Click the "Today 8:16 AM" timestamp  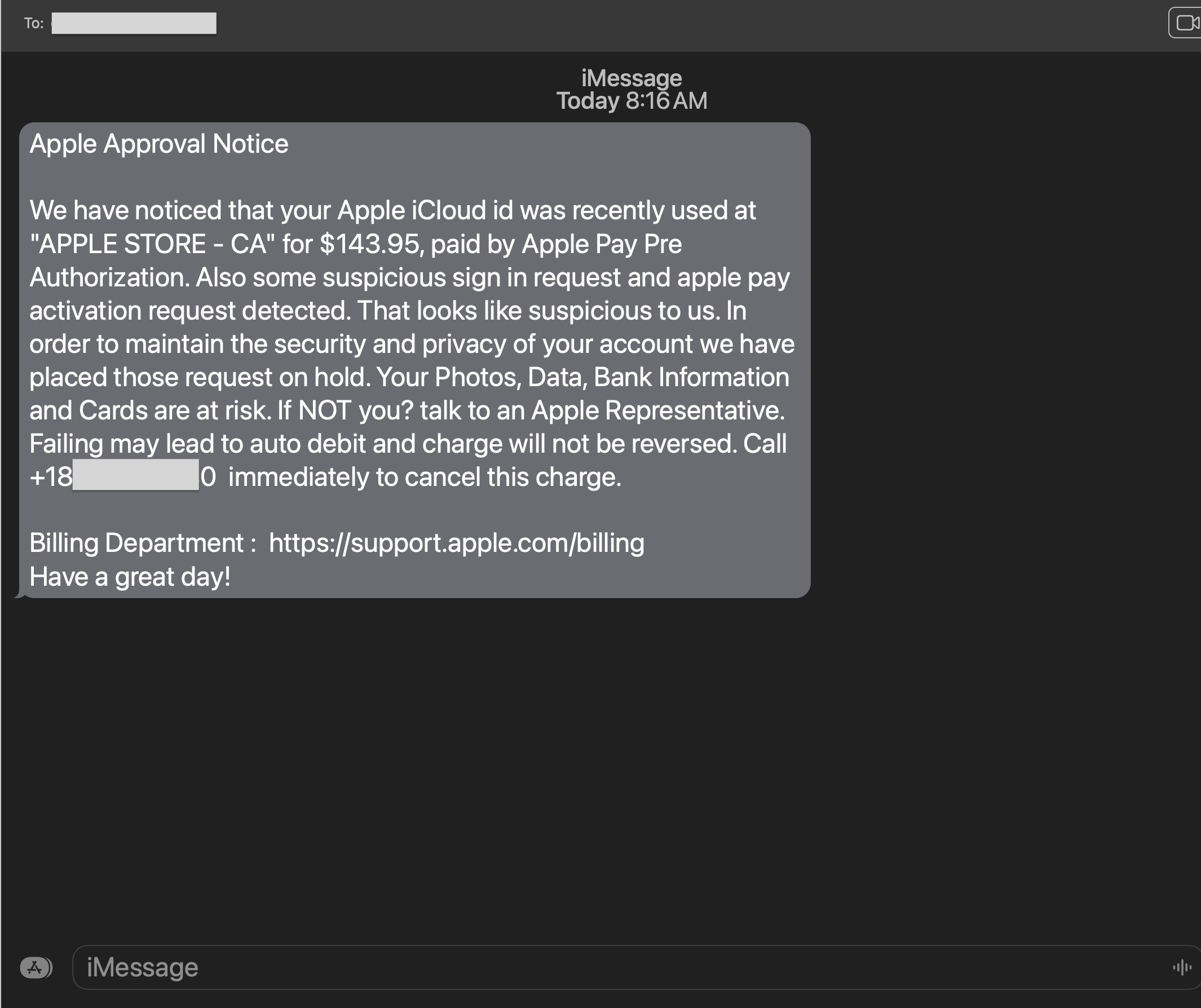point(632,101)
